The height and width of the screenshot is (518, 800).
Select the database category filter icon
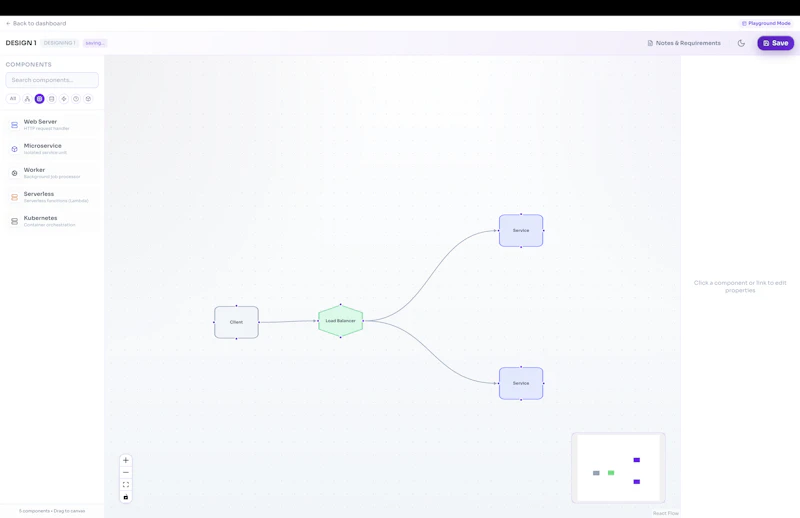click(x=52, y=98)
